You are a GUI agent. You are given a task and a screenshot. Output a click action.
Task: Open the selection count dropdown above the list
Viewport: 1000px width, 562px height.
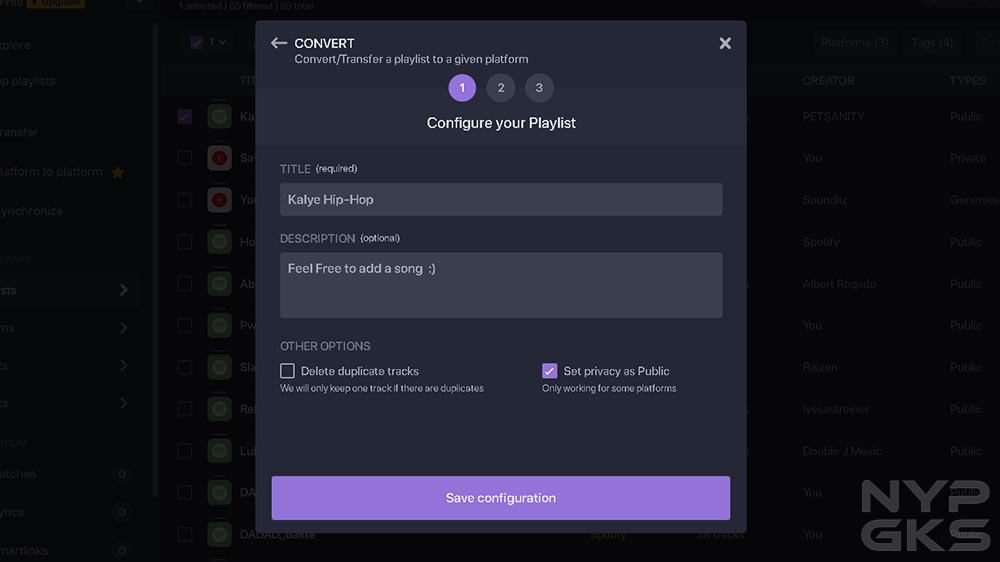click(x=208, y=43)
